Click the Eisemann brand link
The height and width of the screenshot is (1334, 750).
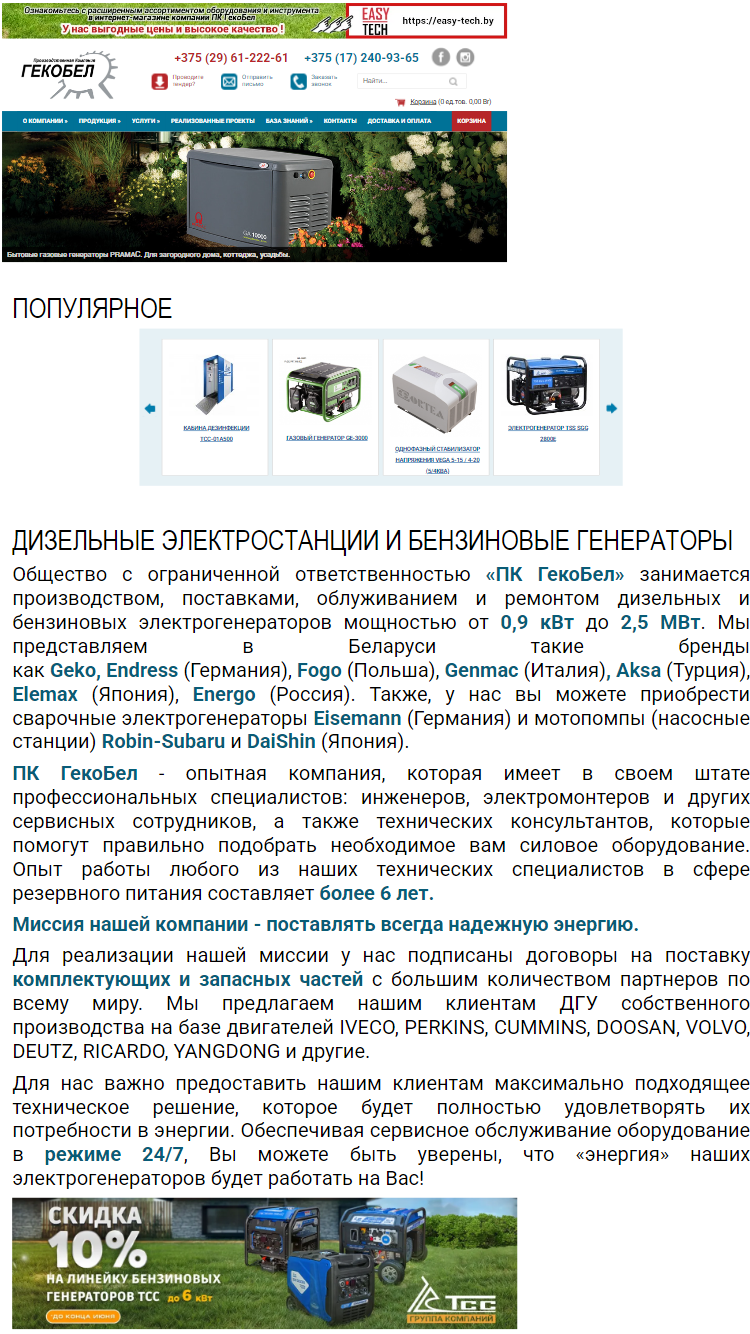coord(357,718)
